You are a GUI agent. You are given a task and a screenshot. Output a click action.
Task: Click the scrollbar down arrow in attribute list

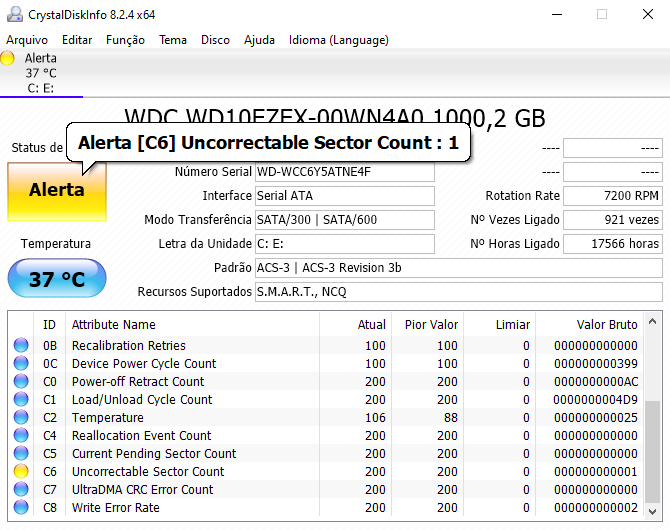pos(652,511)
